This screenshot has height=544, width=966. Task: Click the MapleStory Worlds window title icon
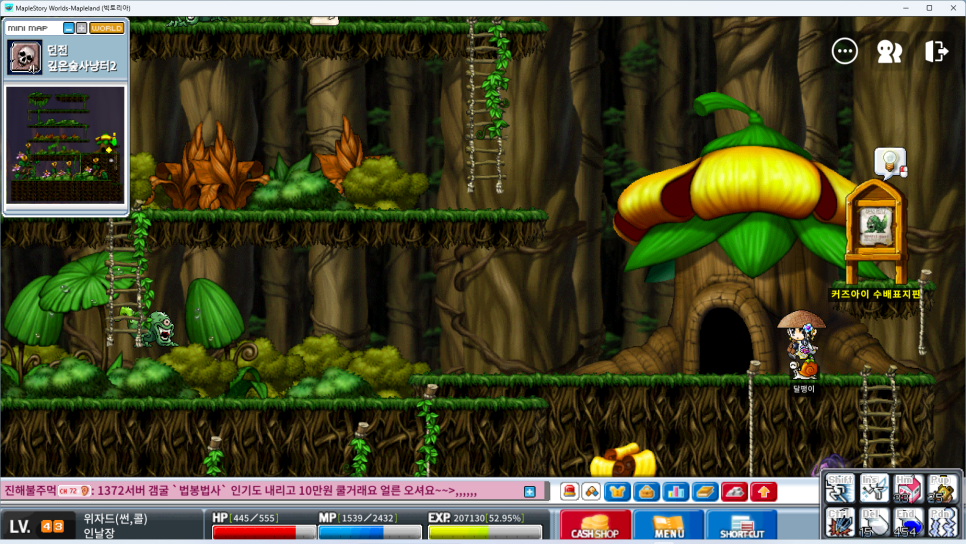(9, 8)
